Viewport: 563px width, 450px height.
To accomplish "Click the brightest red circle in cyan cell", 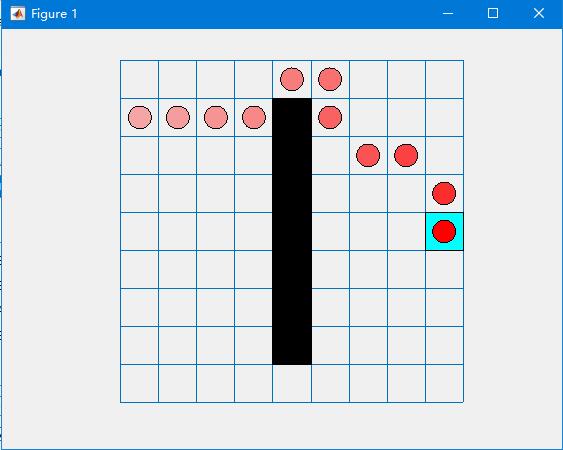I will point(444,232).
